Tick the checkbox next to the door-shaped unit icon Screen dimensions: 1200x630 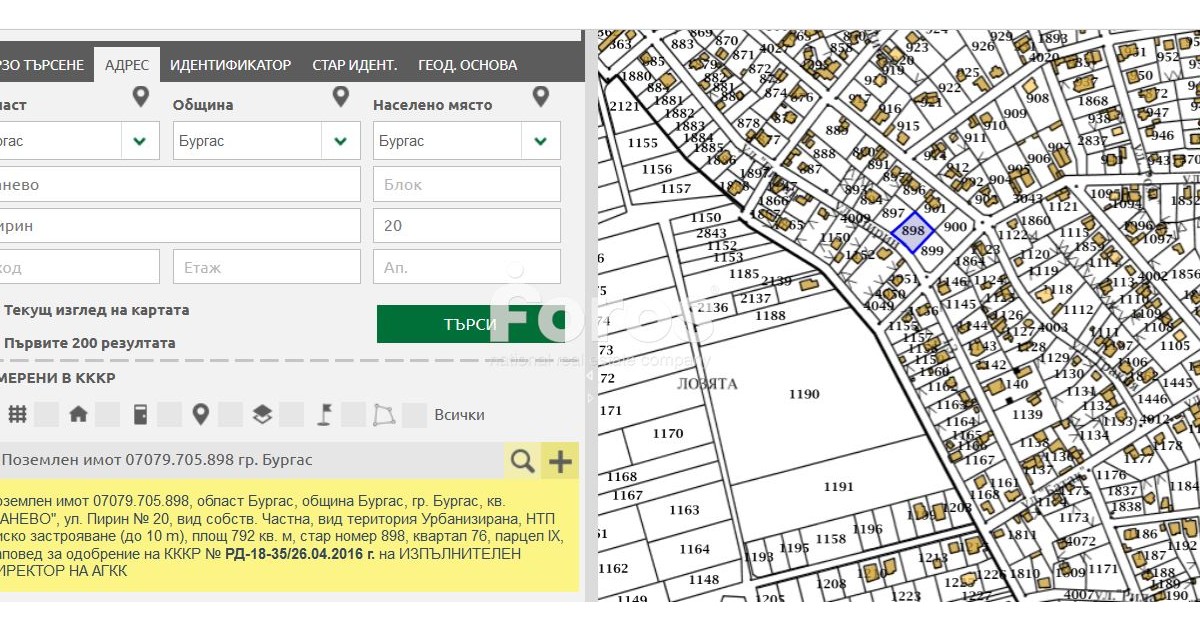(170, 414)
